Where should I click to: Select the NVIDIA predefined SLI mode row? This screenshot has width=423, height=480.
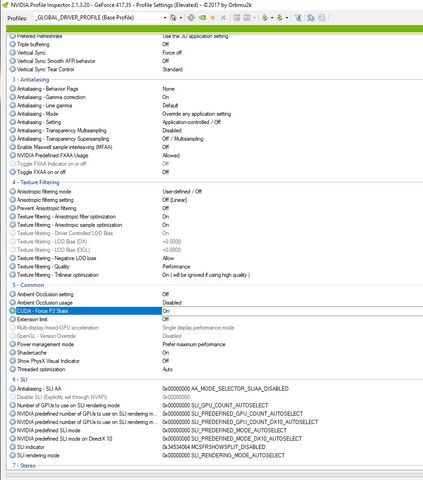(x=48, y=430)
